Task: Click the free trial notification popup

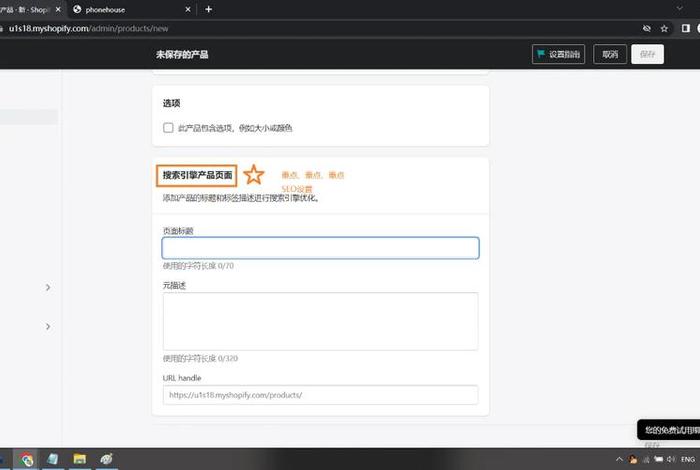Action: [x=669, y=430]
